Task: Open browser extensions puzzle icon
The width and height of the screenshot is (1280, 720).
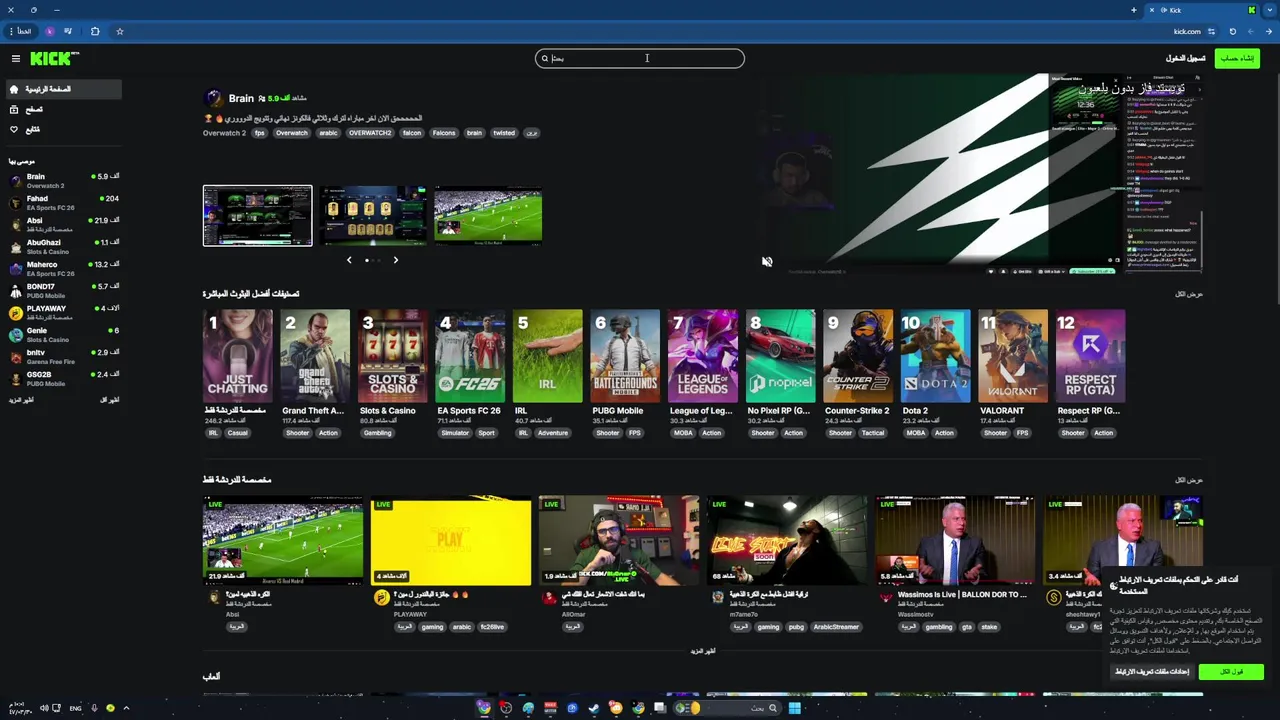Action: [x=95, y=31]
